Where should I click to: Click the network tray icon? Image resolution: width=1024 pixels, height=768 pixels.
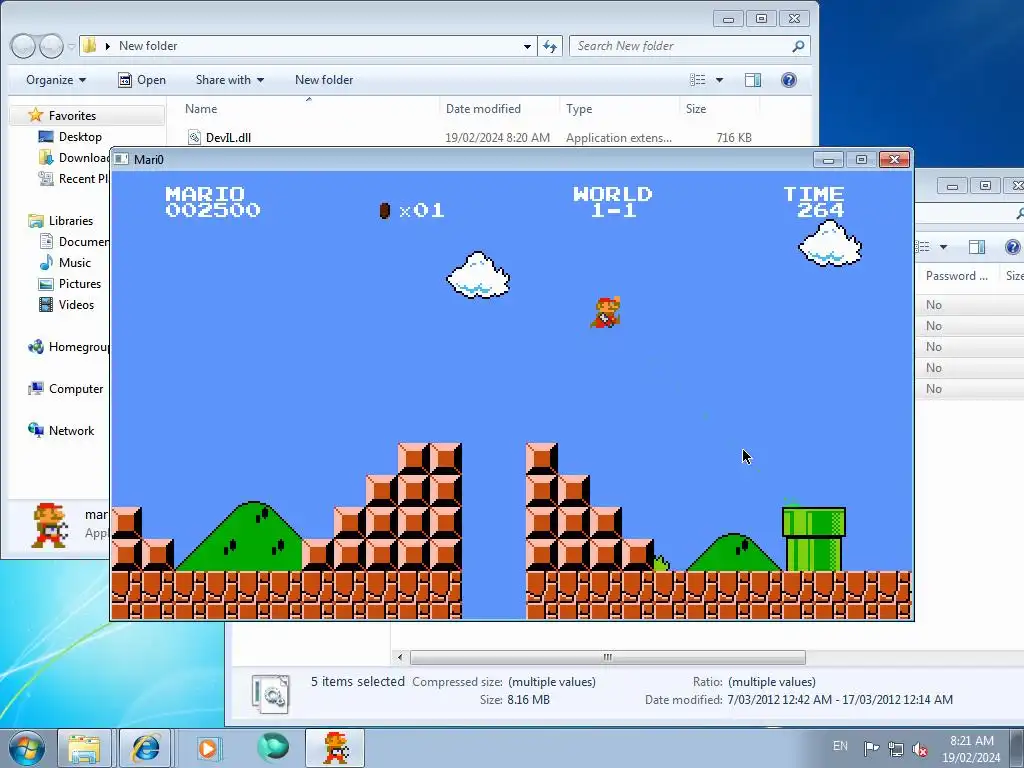pos(896,749)
